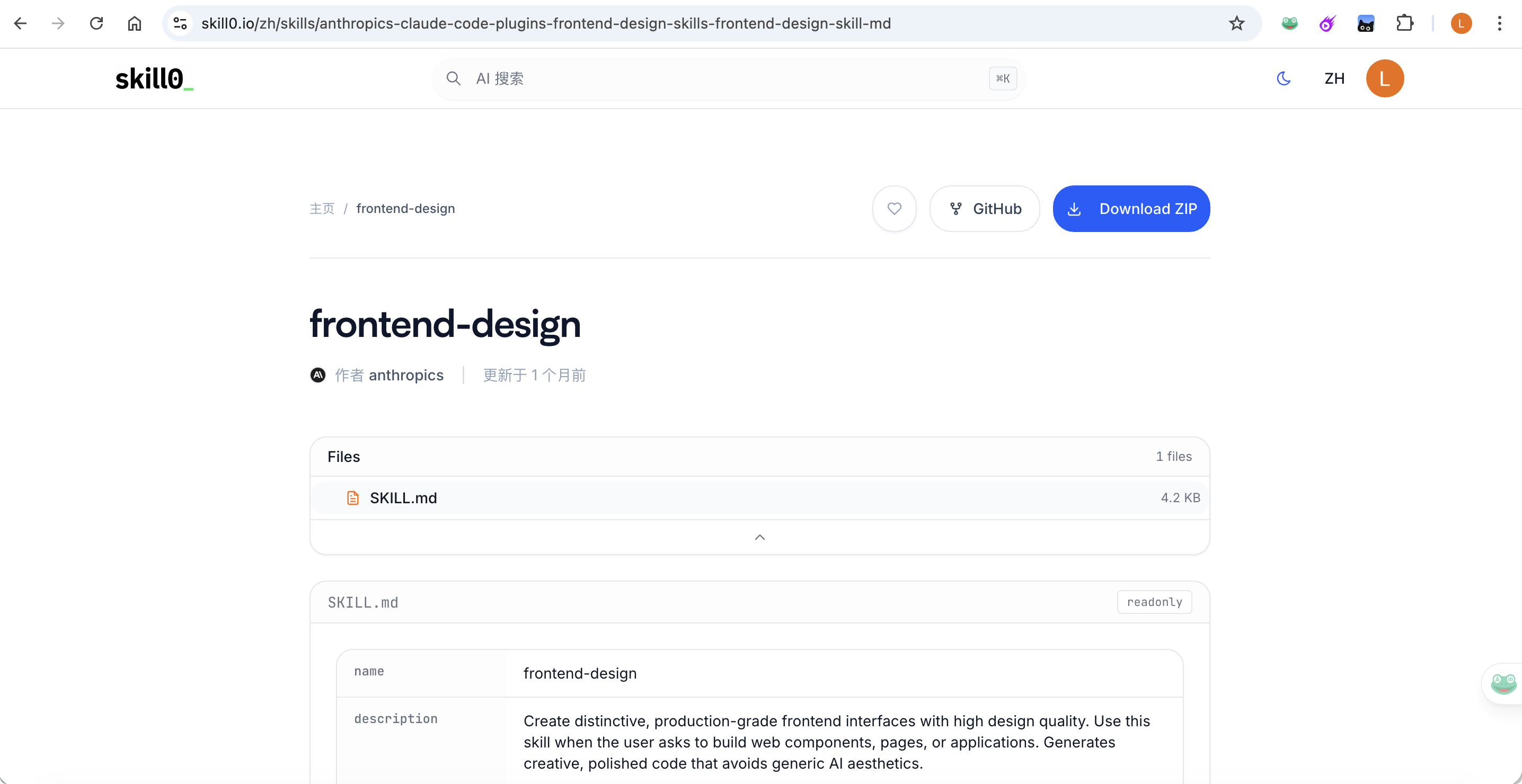This screenshot has width=1522, height=784.
Task: Open the GitHub repository link
Action: (984, 209)
